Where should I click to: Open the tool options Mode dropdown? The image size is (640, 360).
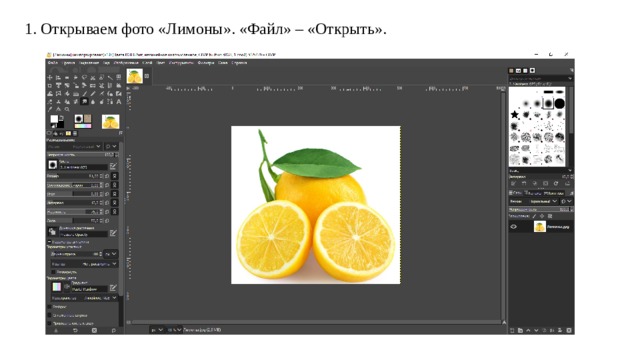[x=75, y=147]
